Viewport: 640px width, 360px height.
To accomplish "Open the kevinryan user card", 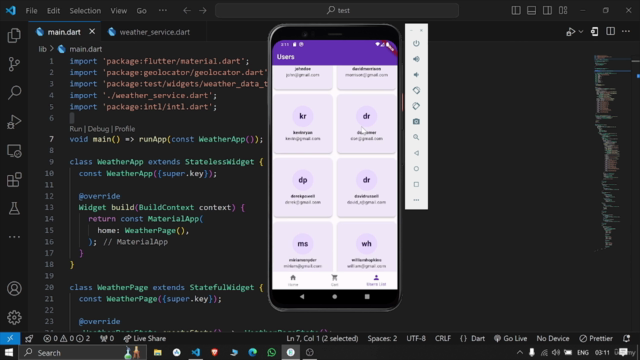I will pyautogui.click(x=303, y=124).
